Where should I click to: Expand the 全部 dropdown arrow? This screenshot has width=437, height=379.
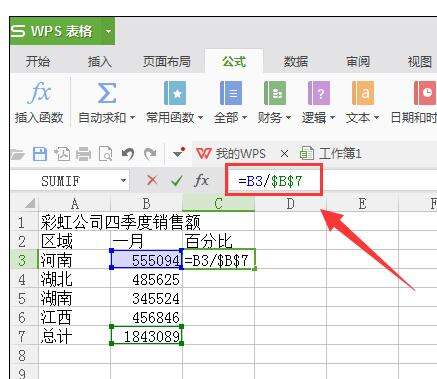tap(244, 118)
